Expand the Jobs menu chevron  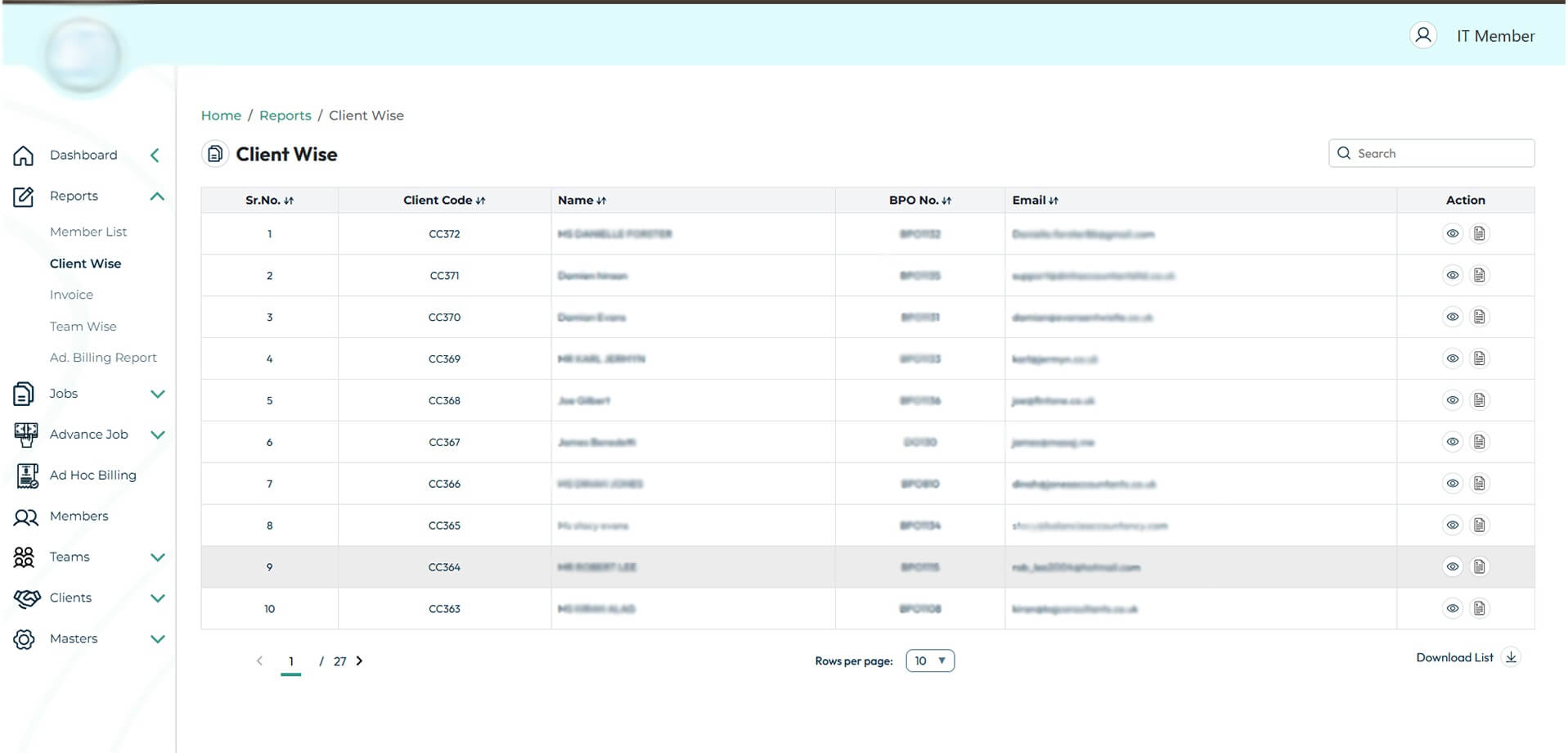tap(158, 394)
